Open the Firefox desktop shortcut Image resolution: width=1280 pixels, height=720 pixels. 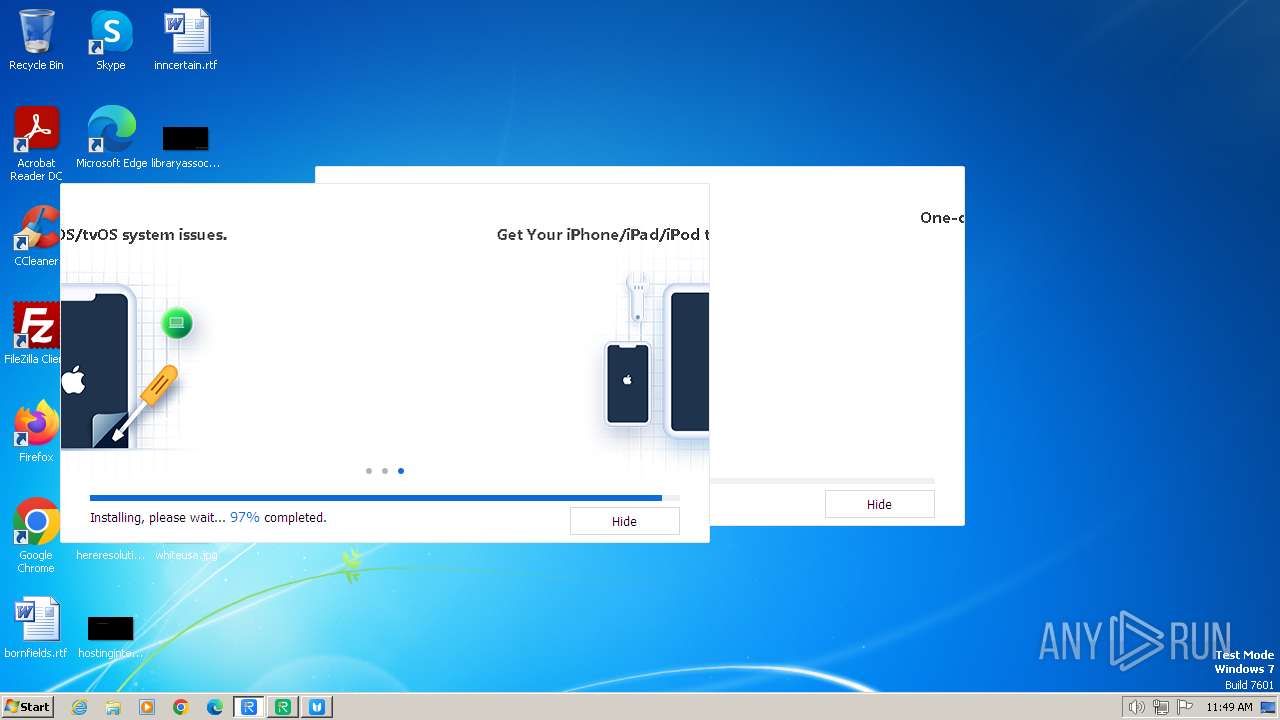pyautogui.click(x=36, y=431)
